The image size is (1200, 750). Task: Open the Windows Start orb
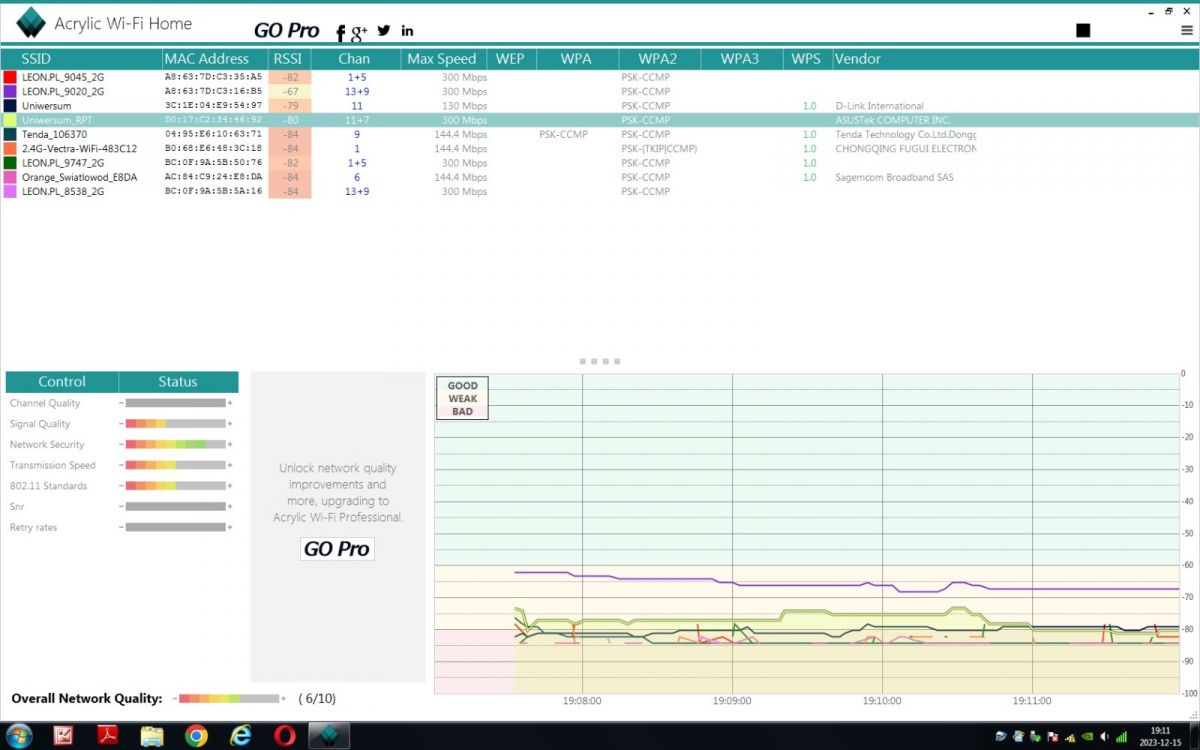pos(18,736)
